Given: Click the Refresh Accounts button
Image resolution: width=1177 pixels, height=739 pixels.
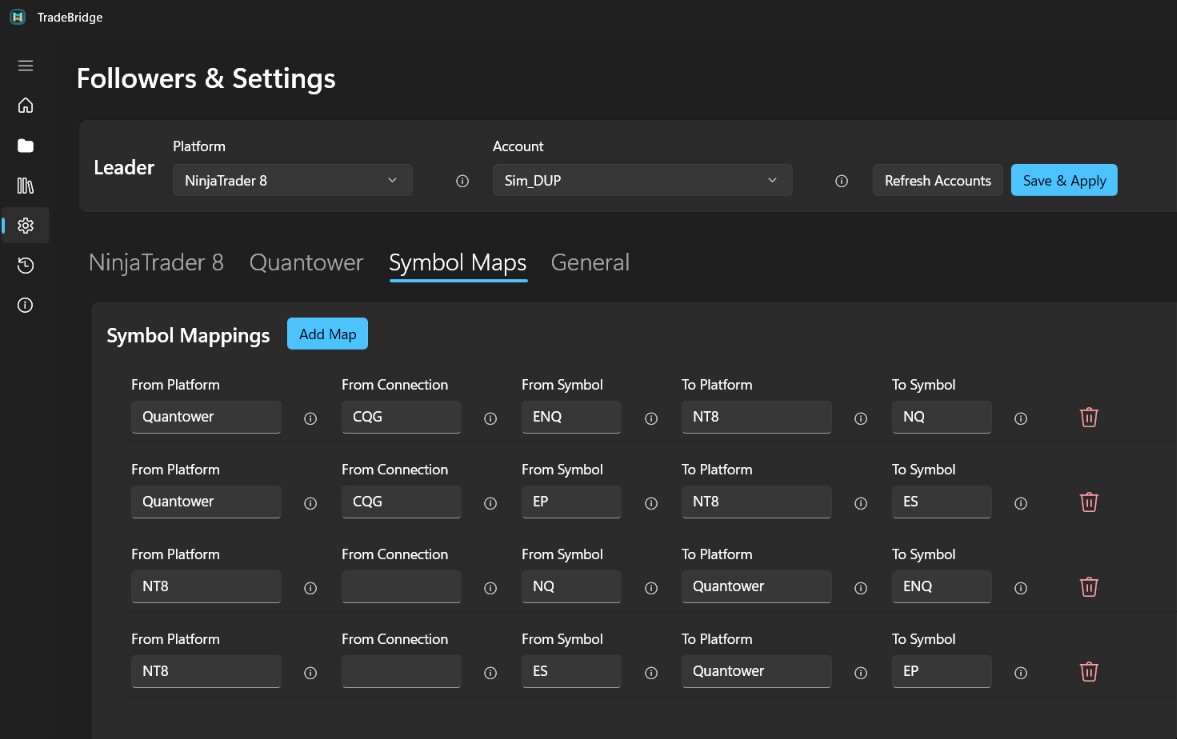Looking at the screenshot, I should (938, 180).
